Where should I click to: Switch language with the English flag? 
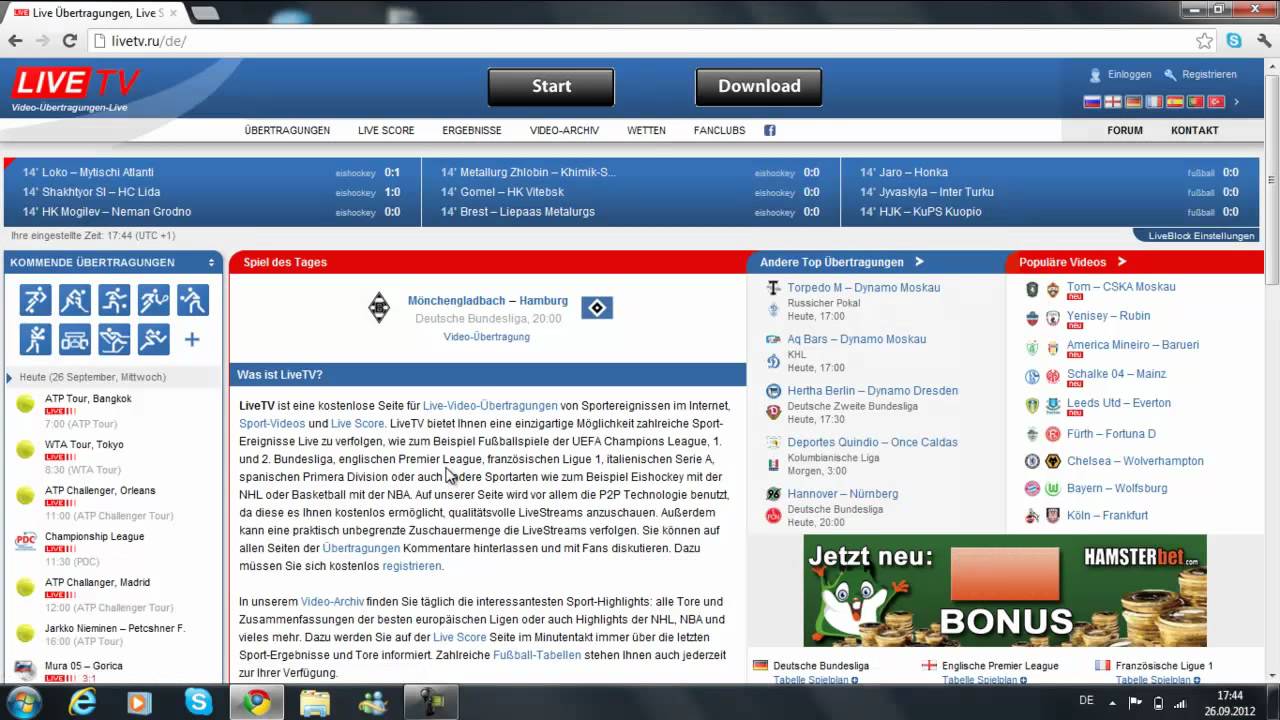click(1113, 102)
